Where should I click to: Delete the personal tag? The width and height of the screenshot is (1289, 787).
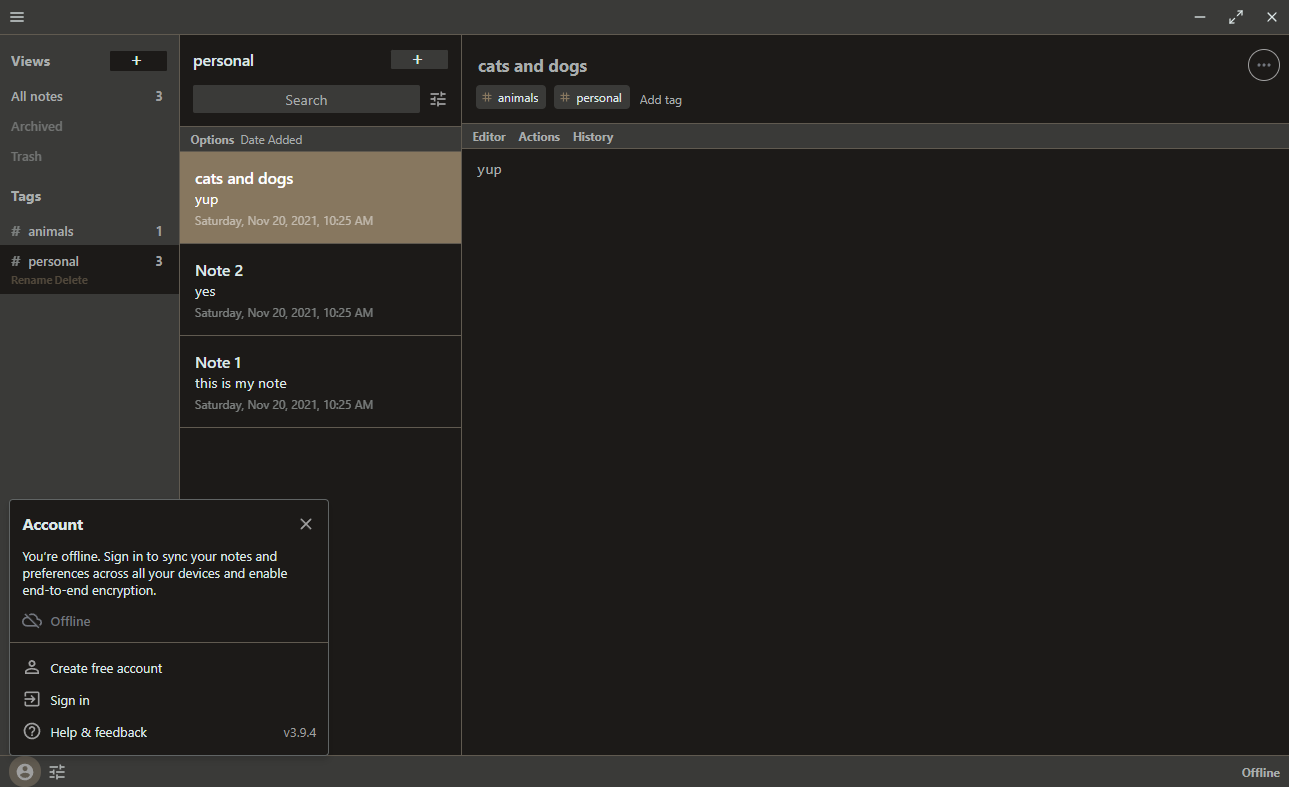[x=71, y=280]
